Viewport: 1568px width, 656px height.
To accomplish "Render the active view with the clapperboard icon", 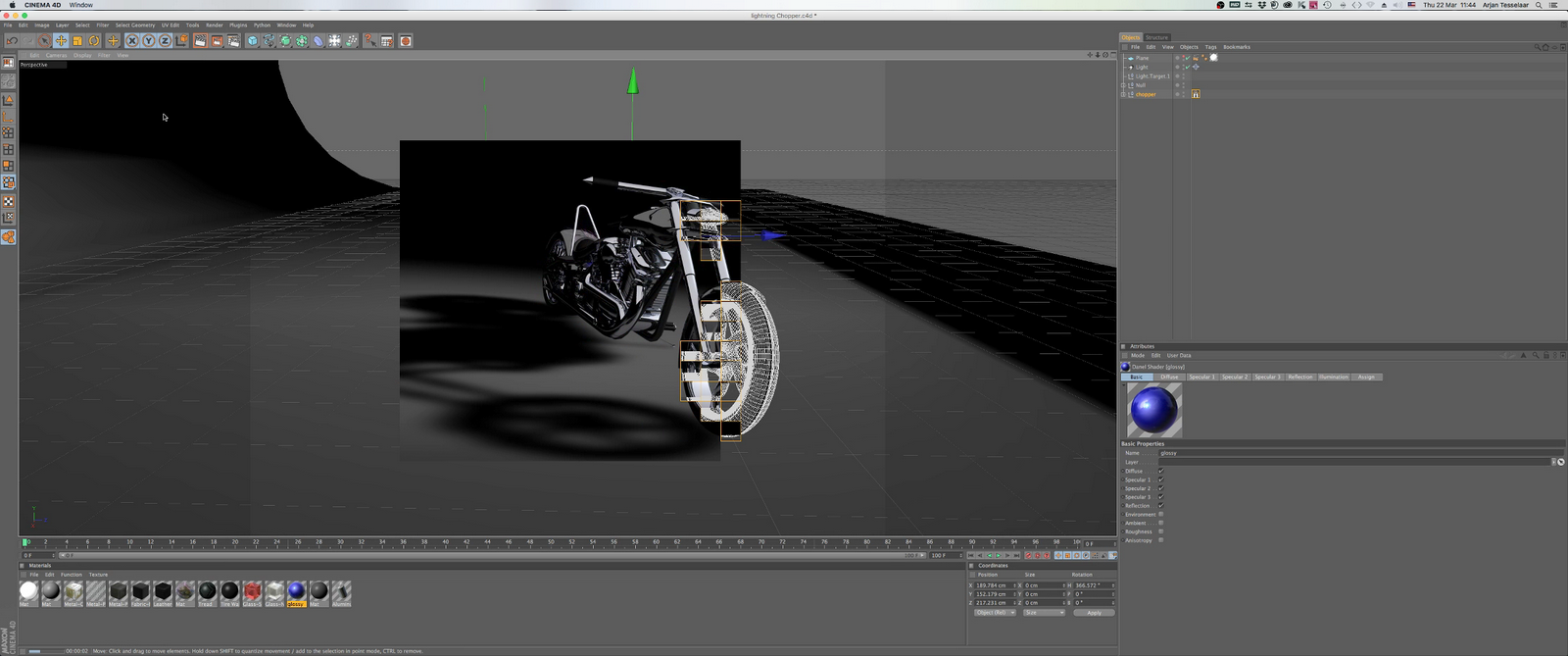I will tap(200, 41).
